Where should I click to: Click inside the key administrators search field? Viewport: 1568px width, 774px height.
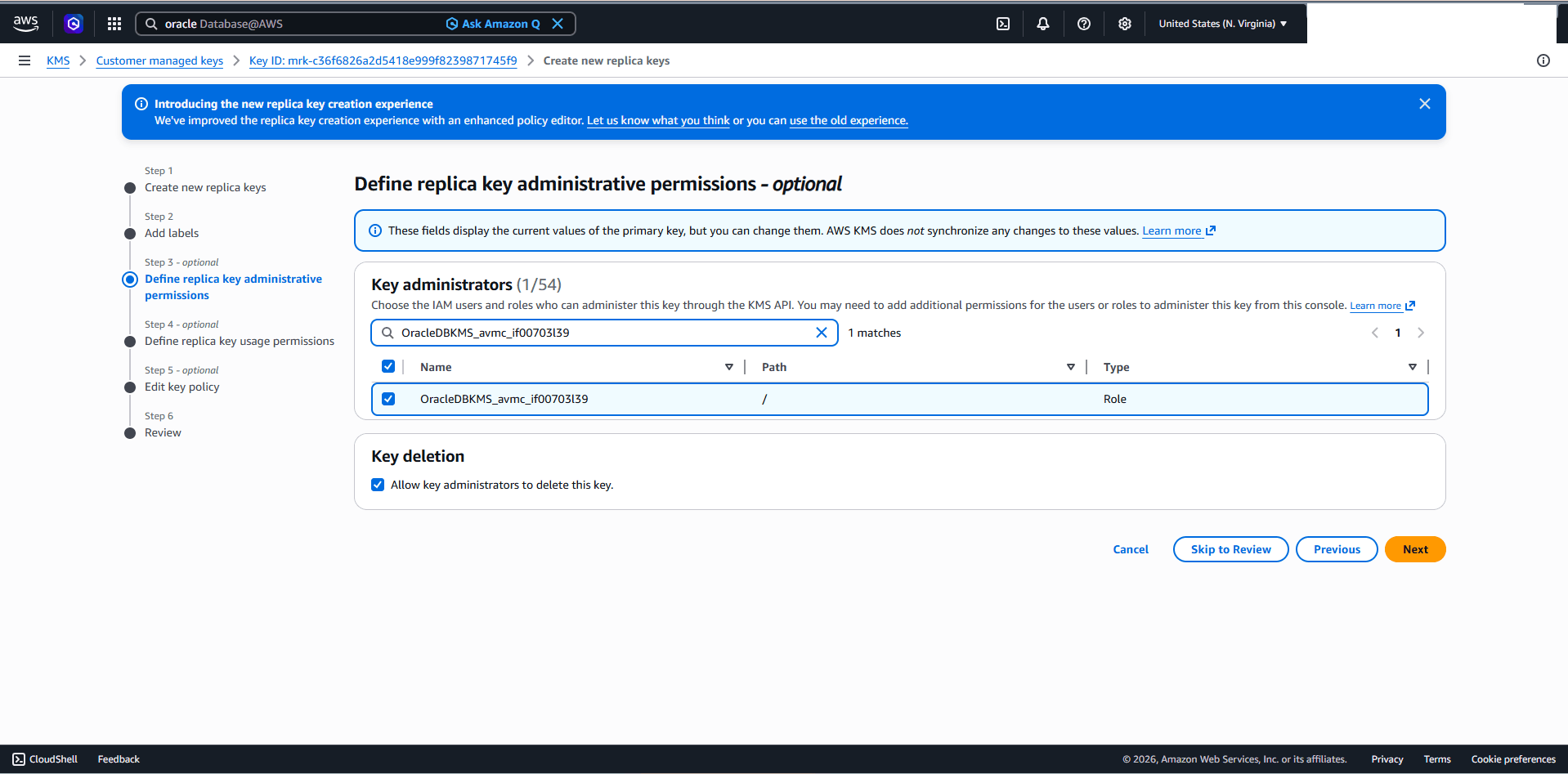click(605, 333)
